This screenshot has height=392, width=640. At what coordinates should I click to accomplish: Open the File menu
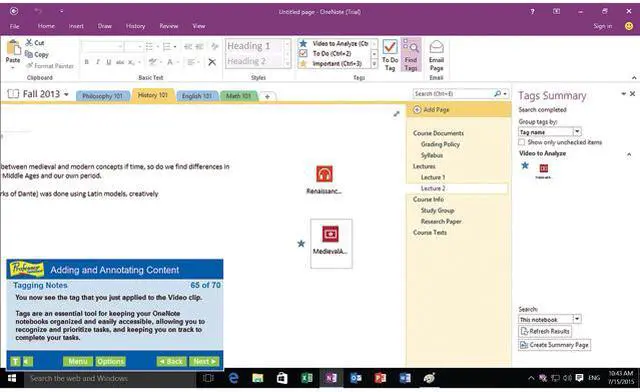coord(14,26)
